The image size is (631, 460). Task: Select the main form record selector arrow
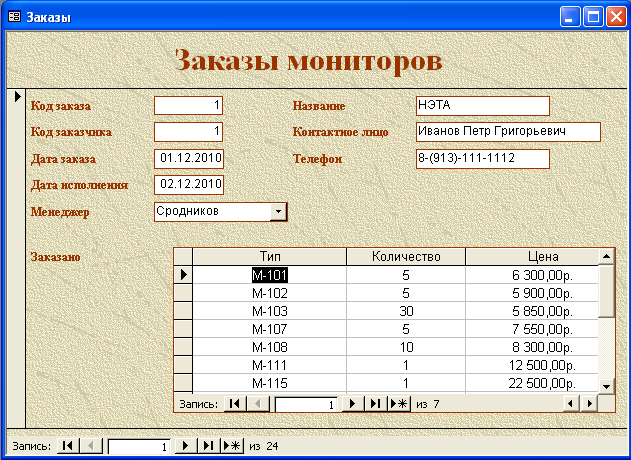click(x=17, y=97)
